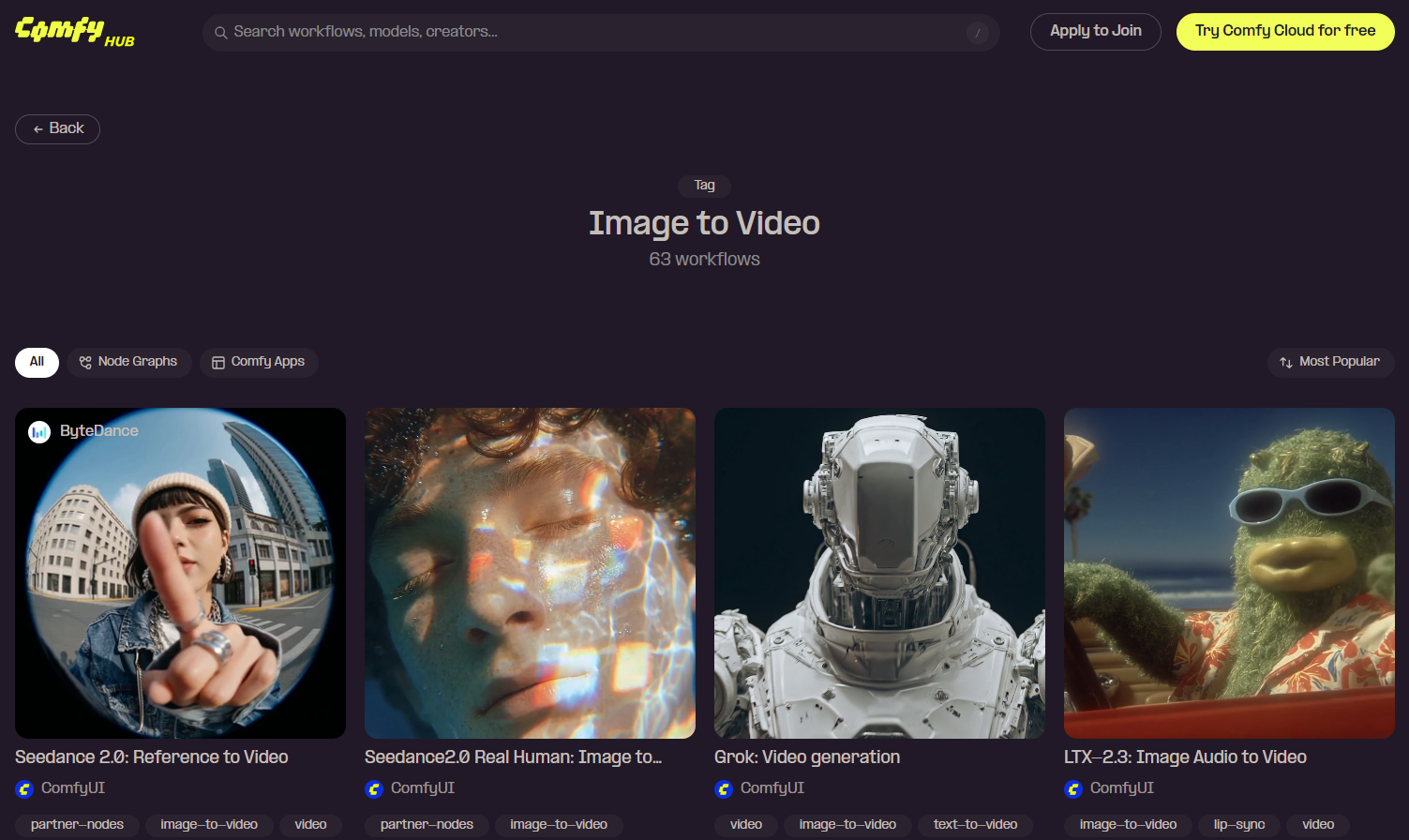Enable the Comfy Apps filter
Screen dimensions: 1409x840
[259, 362]
